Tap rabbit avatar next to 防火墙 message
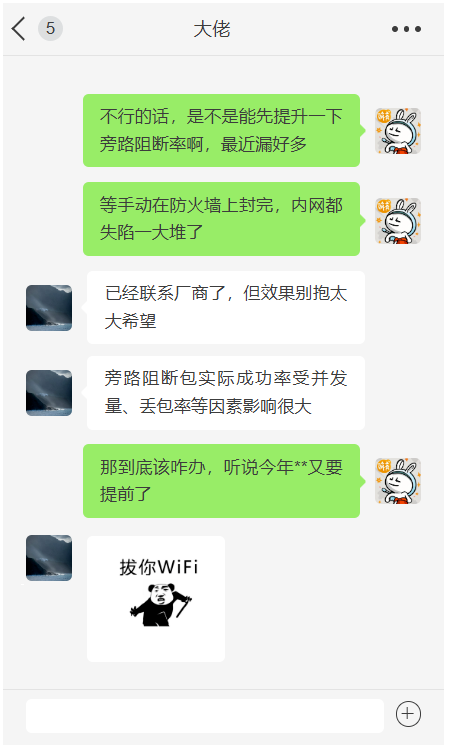Screen dimensions: 449x747 click(x=398, y=221)
